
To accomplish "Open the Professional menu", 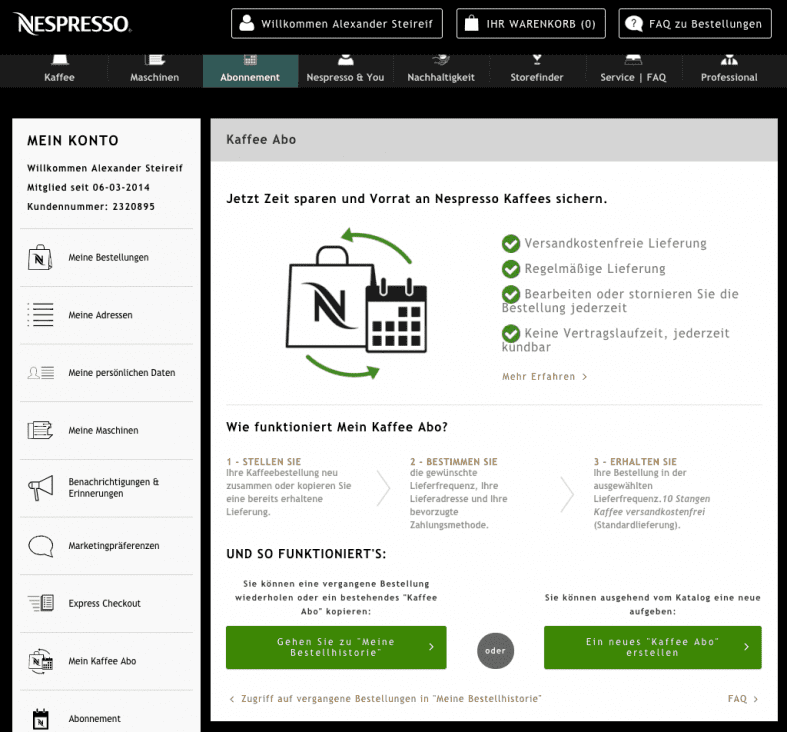I will tap(729, 71).
